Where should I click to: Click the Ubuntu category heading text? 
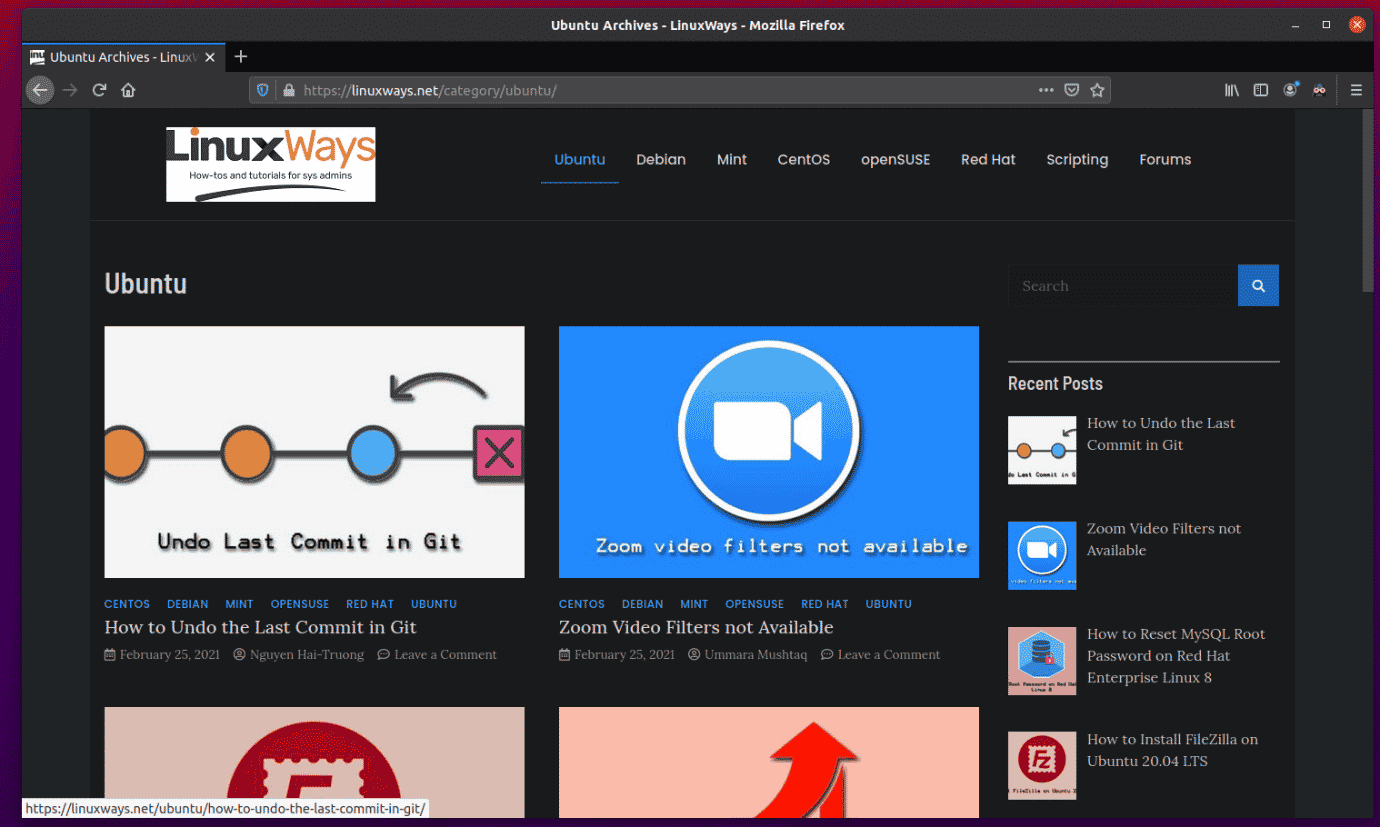(x=146, y=283)
